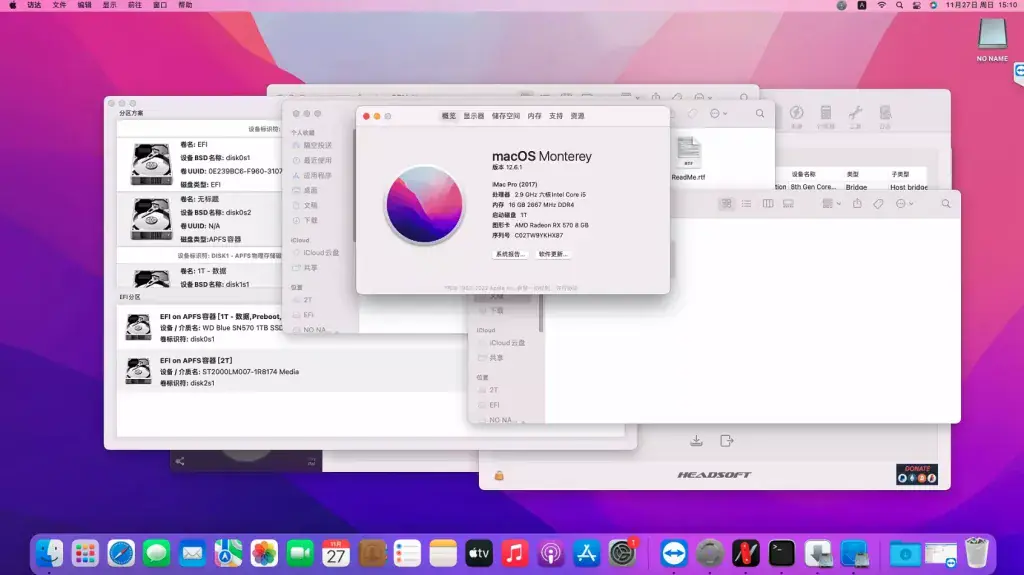Open Control Center in menu bar
Screen dimensions: 1024x575
(917, 5)
